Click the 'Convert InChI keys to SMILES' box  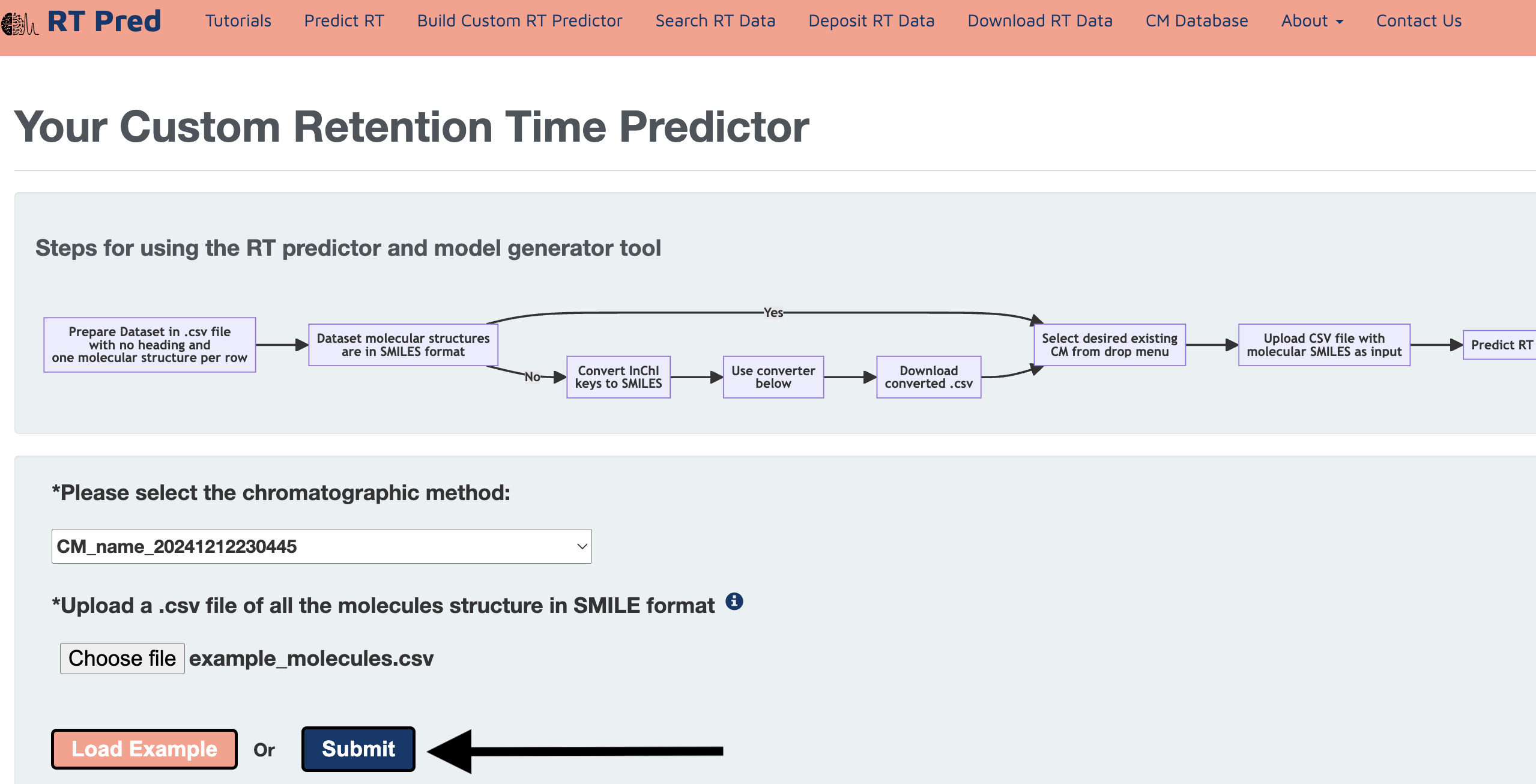pyautogui.click(x=618, y=377)
